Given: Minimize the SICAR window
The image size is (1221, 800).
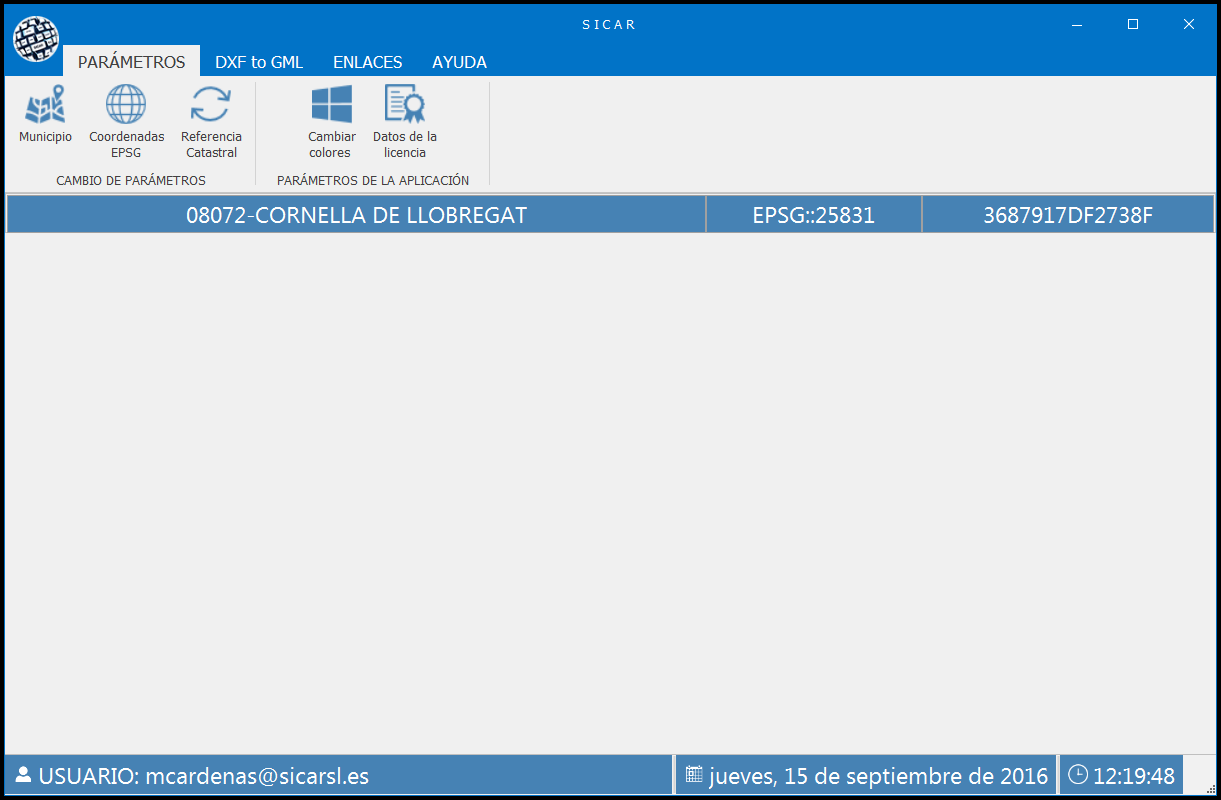Looking at the screenshot, I should coord(1077,24).
